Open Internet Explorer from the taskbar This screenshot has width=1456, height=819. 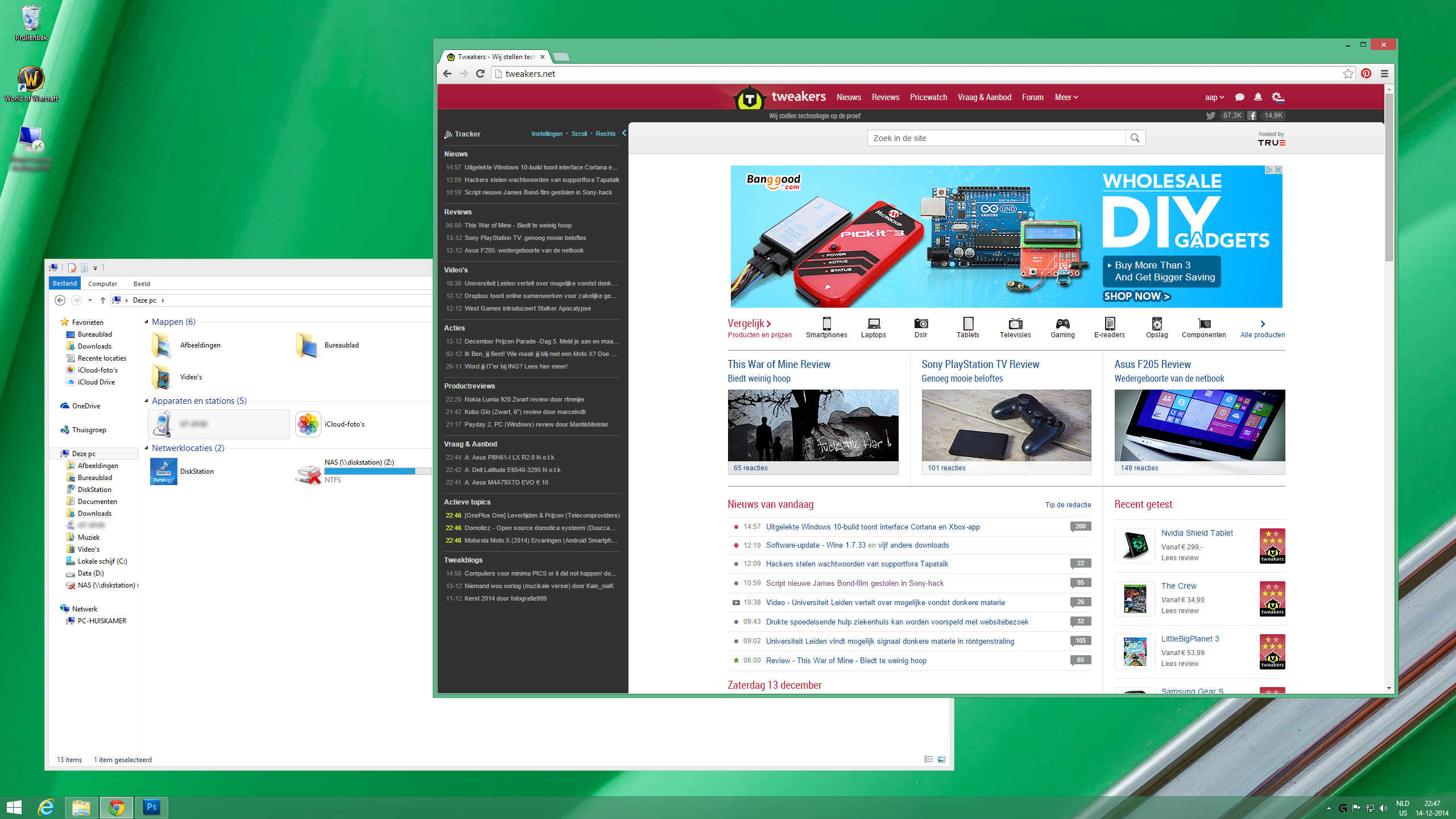click(46, 807)
